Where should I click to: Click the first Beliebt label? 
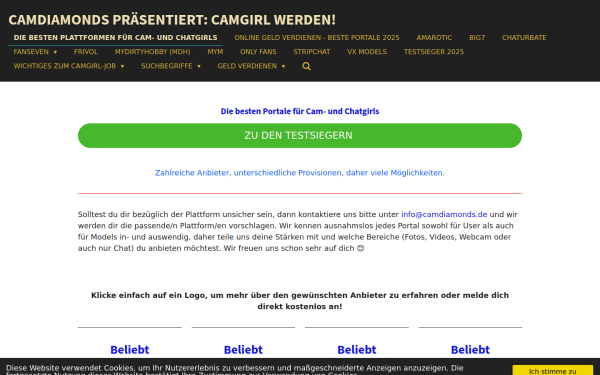tap(130, 350)
